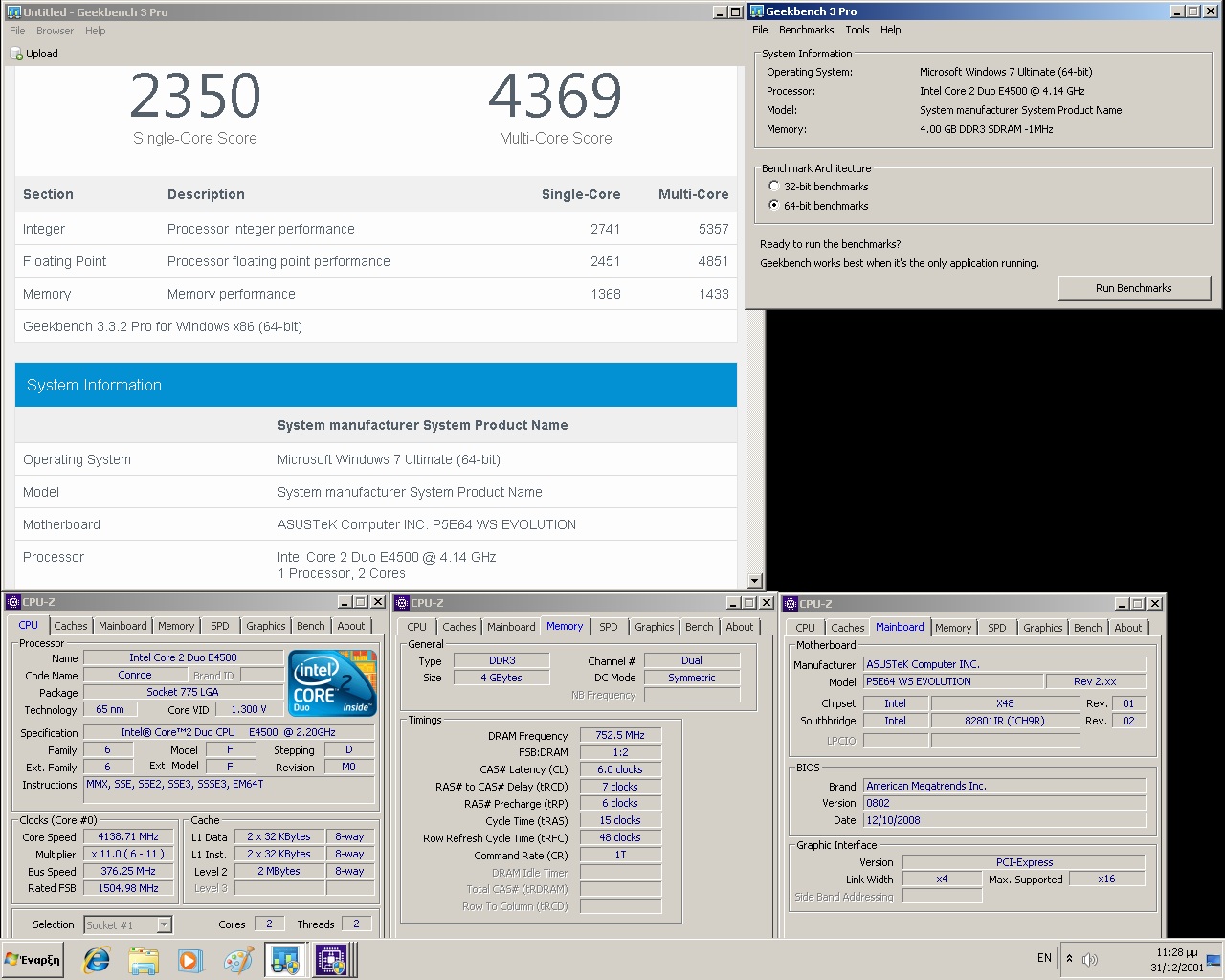Click Single-Core Score 2350
Image resolution: width=1225 pixels, height=980 pixels.
tap(195, 96)
